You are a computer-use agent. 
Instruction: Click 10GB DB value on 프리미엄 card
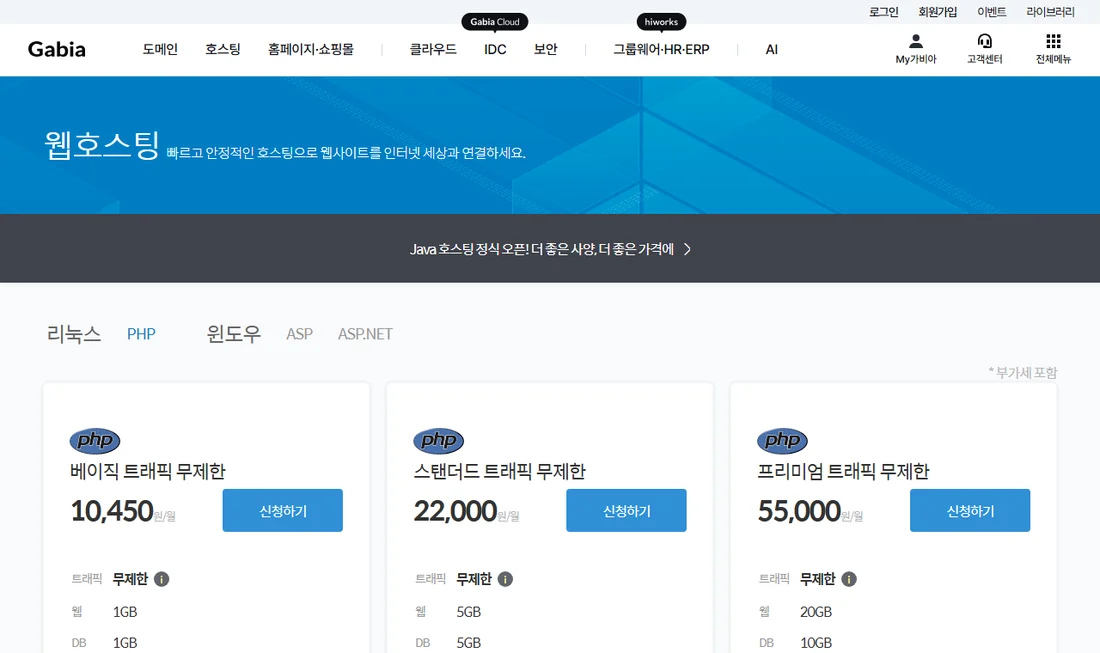click(816, 642)
